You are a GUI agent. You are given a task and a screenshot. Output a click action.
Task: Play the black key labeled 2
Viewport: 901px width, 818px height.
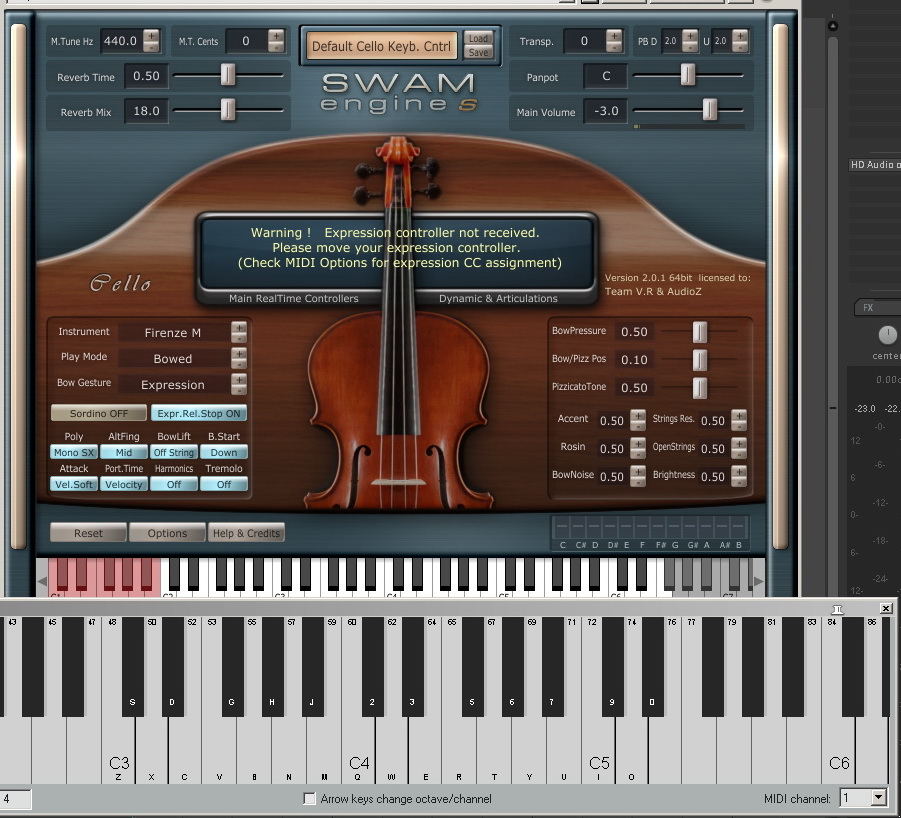[372, 666]
